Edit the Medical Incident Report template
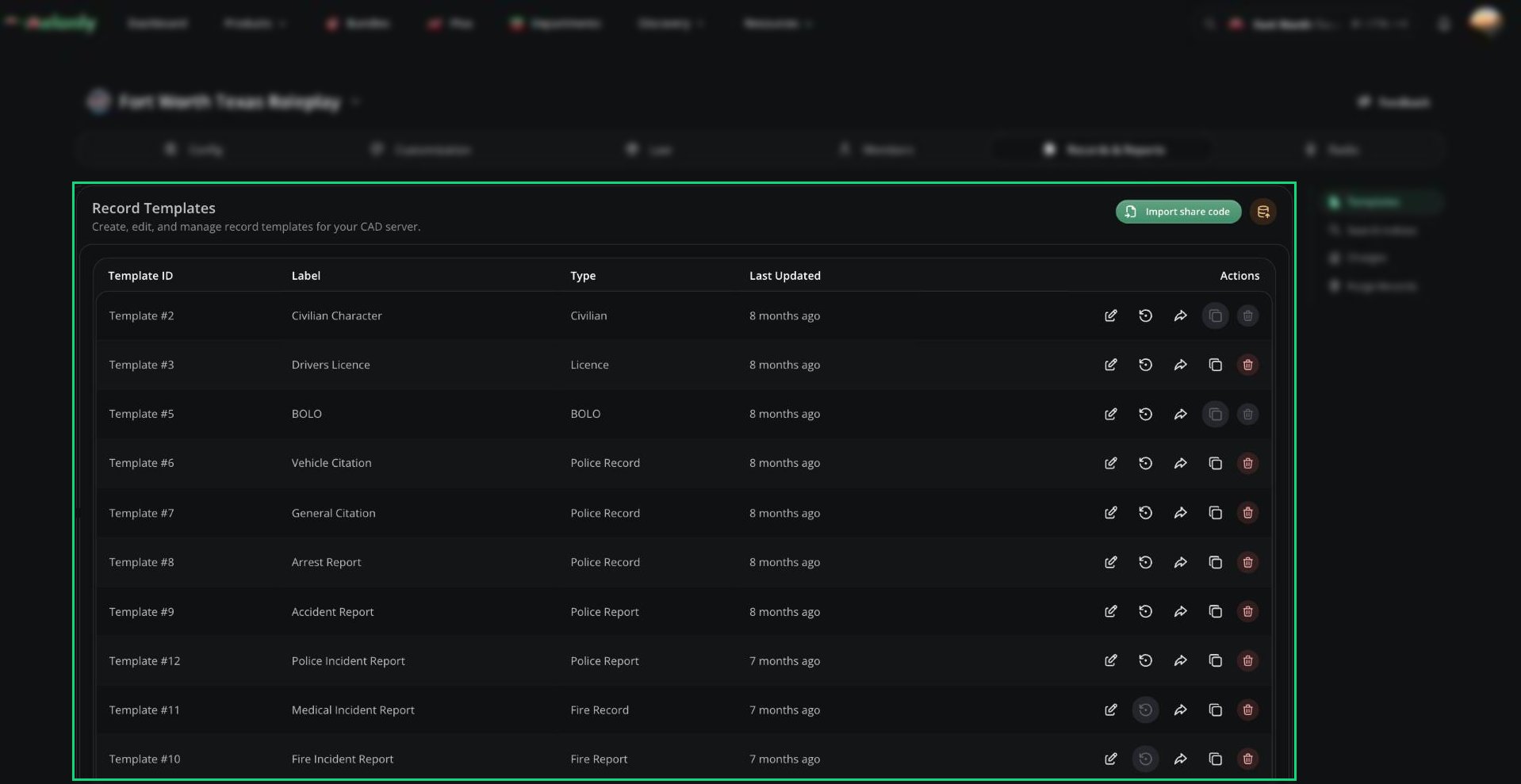The width and height of the screenshot is (1521, 784). [1111, 709]
